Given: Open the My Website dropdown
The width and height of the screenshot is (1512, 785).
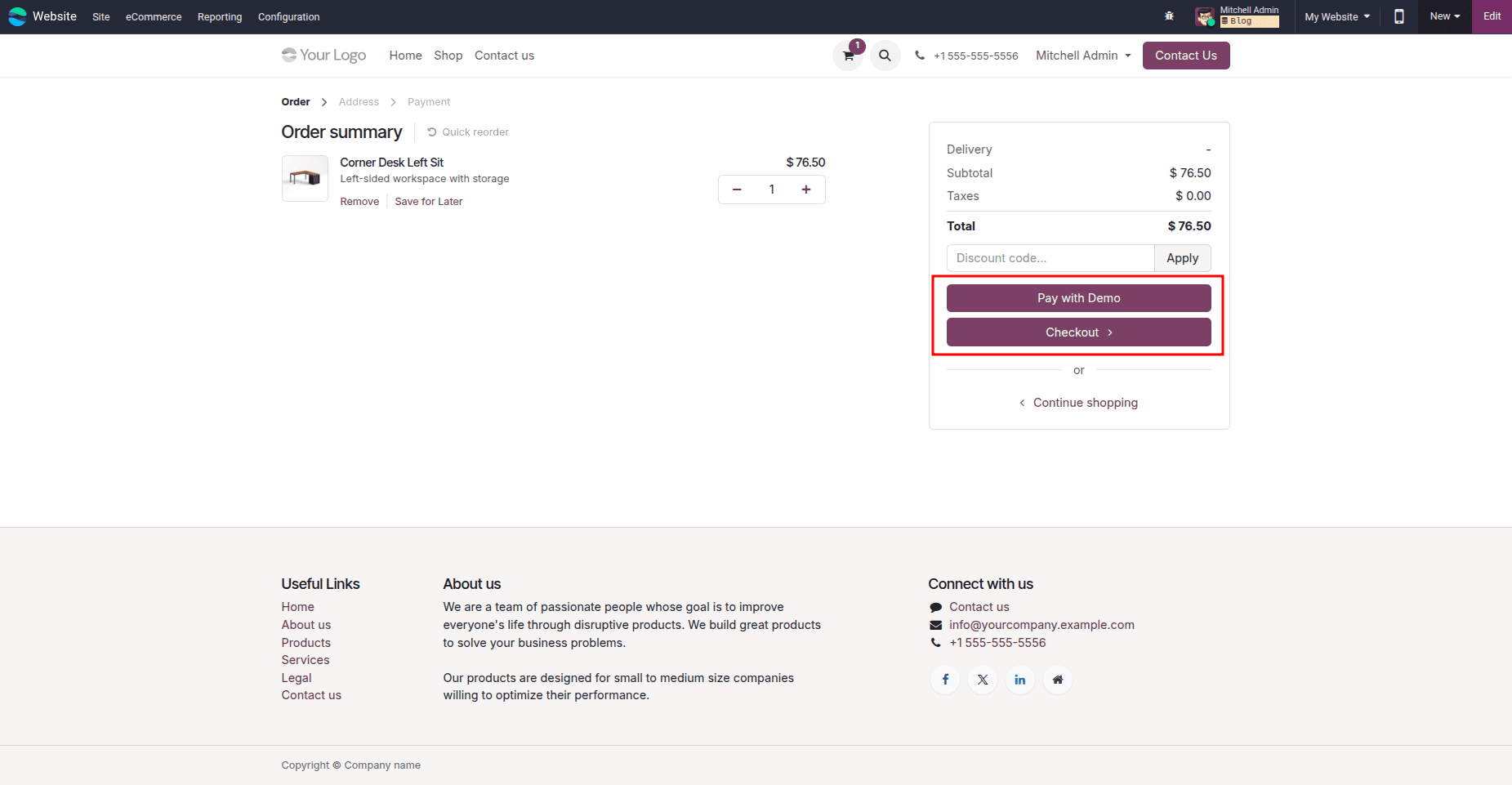Looking at the screenshot, I should pos(1337,16).
